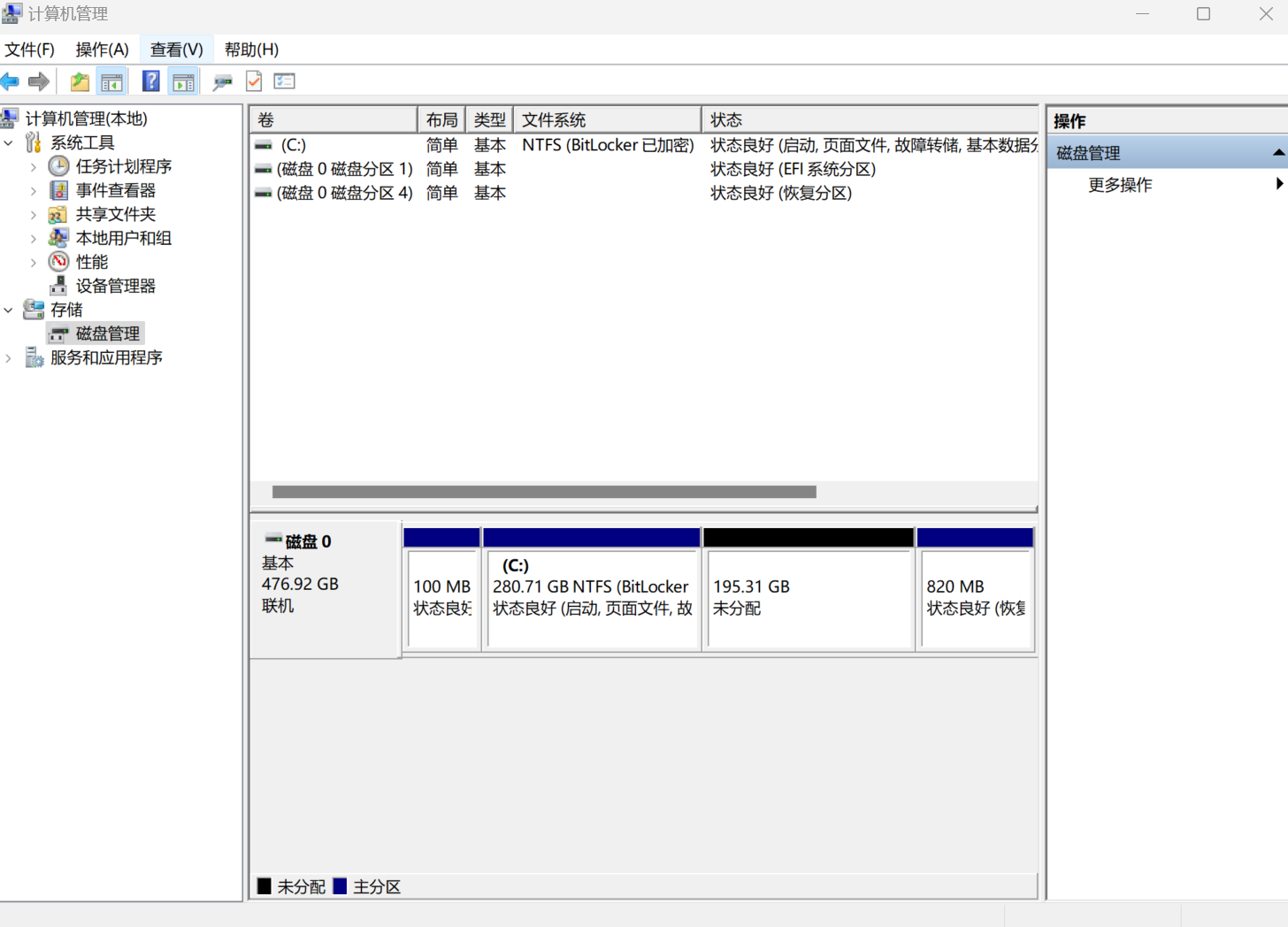1288x927 pixels.
Task: Select the 195.31 GB 未分配 space block
Action: point(809,591)
